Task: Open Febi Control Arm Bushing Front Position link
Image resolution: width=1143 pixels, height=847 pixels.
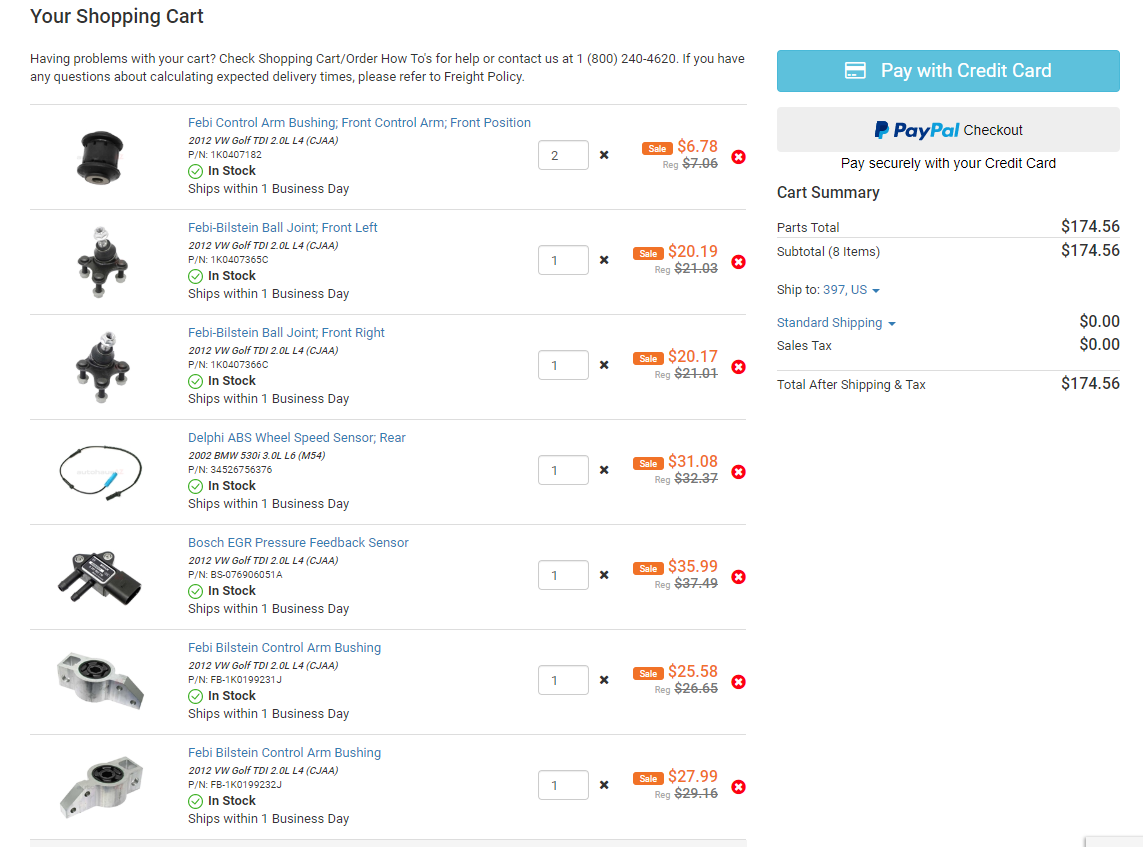Action: [x=359, y=122]
